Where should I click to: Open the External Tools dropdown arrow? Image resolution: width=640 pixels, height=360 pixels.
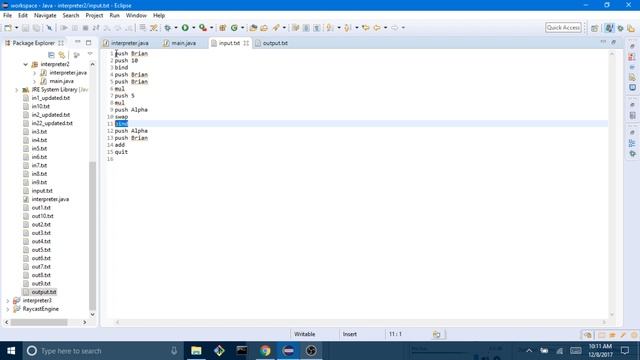(211, 28)
